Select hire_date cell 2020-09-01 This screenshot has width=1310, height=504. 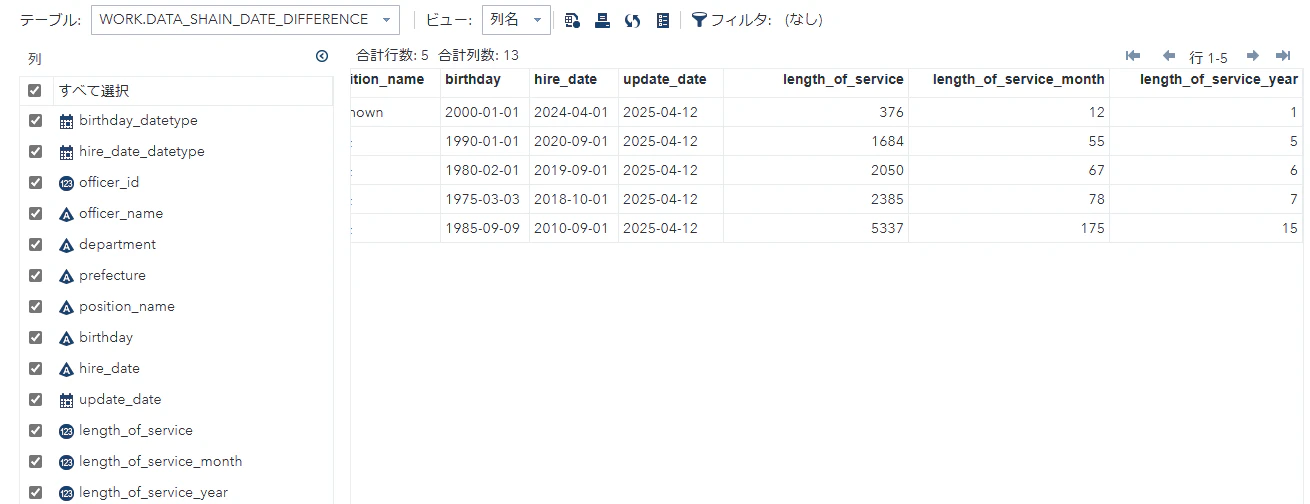pyautogui.click(x=574, y=142)
